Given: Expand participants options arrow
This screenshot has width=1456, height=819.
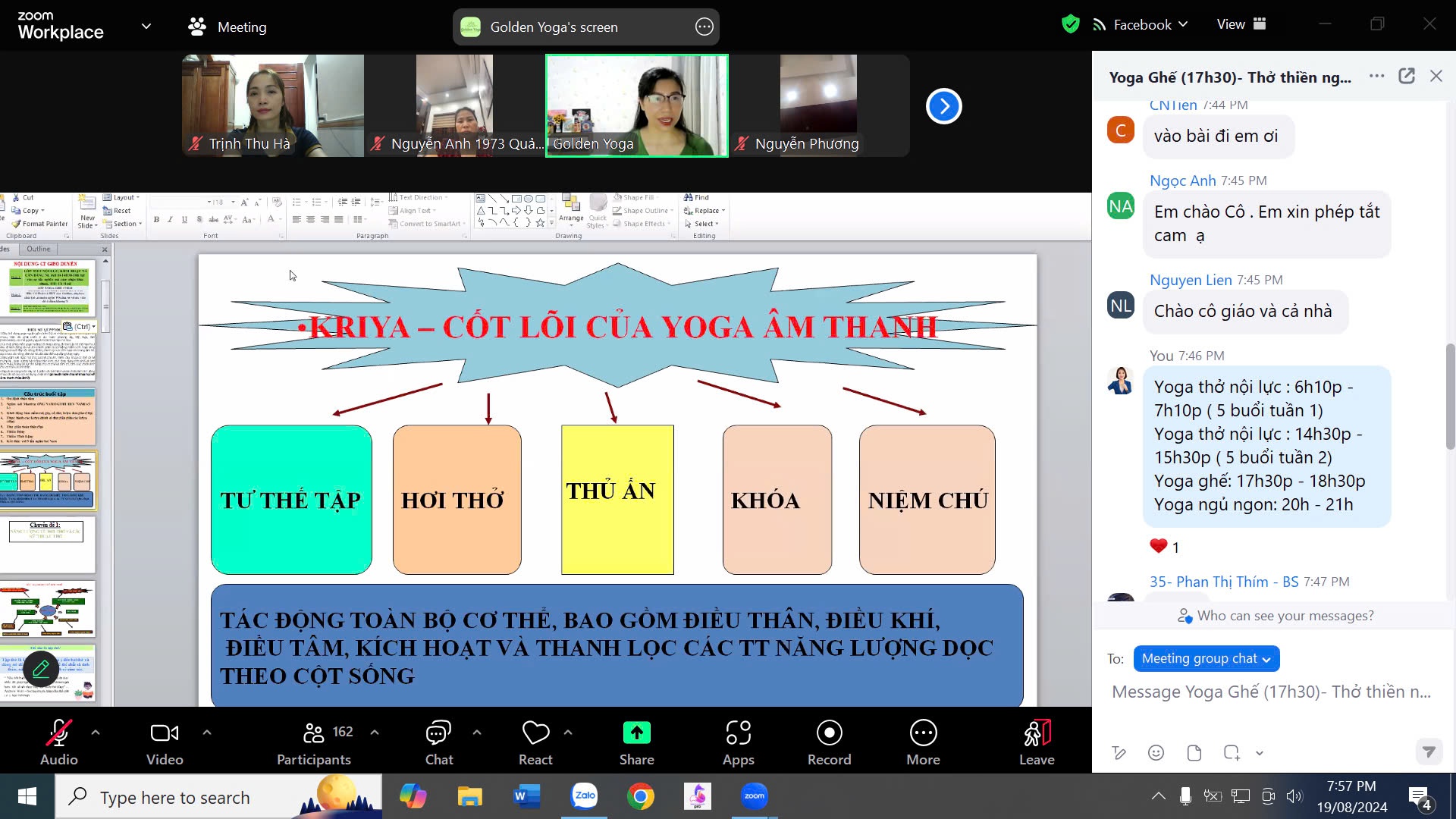Looking at the screenshot, I should tap(375, 733).
